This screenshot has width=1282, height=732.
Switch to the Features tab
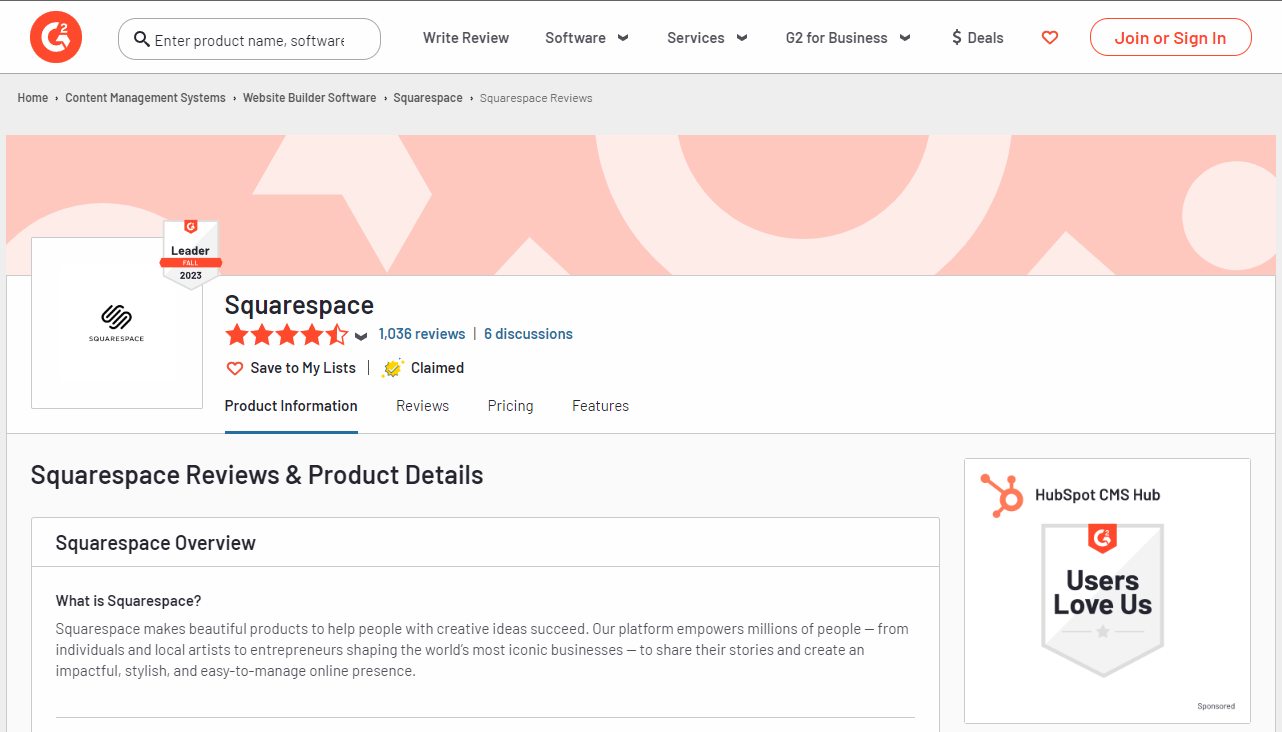601,406
